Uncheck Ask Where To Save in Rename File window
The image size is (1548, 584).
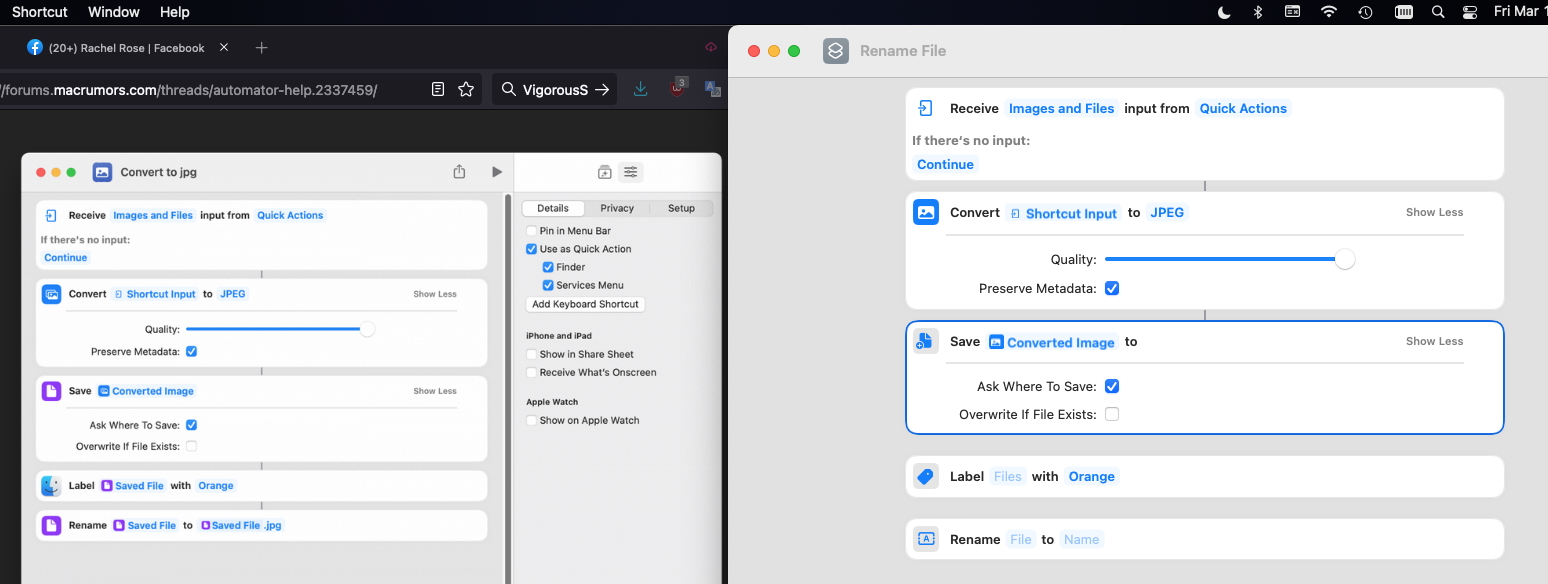[x=1112, y=386]
